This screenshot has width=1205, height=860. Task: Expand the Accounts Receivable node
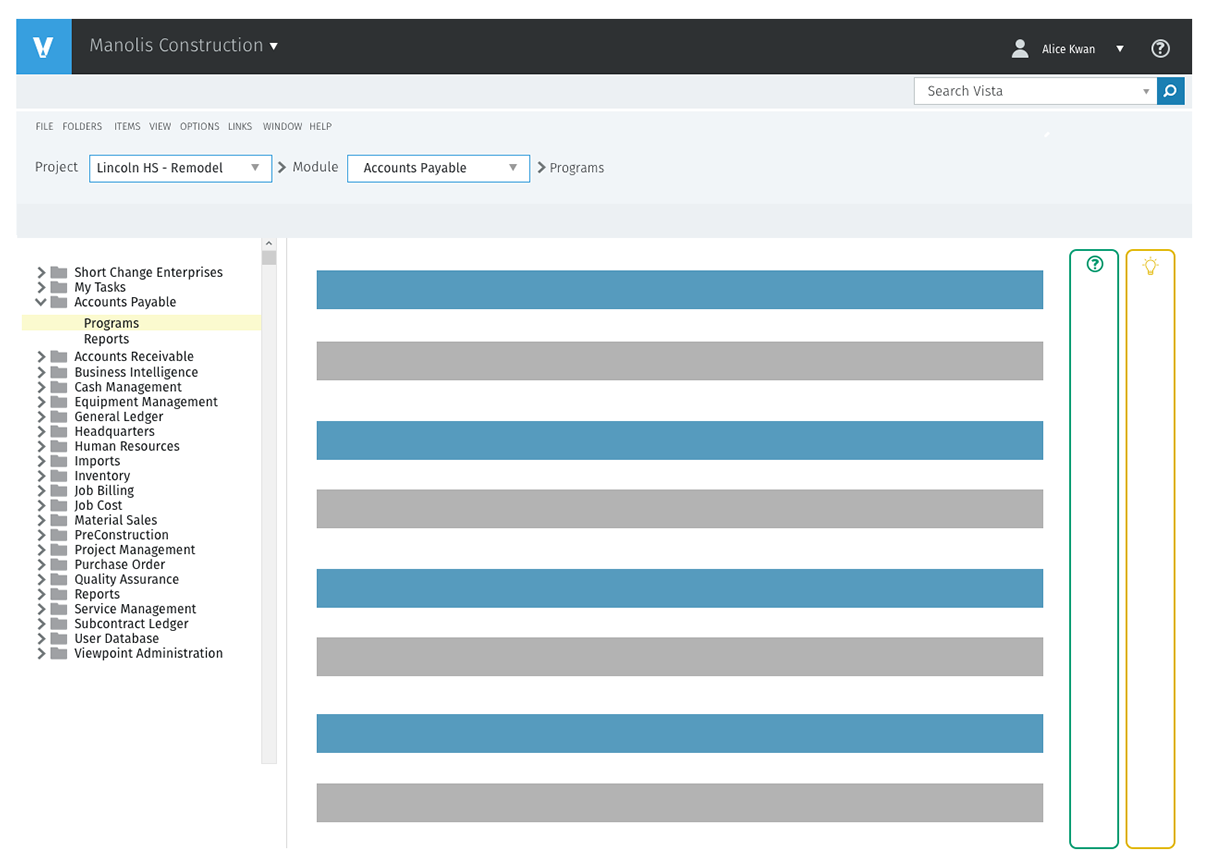pos(41,356)
